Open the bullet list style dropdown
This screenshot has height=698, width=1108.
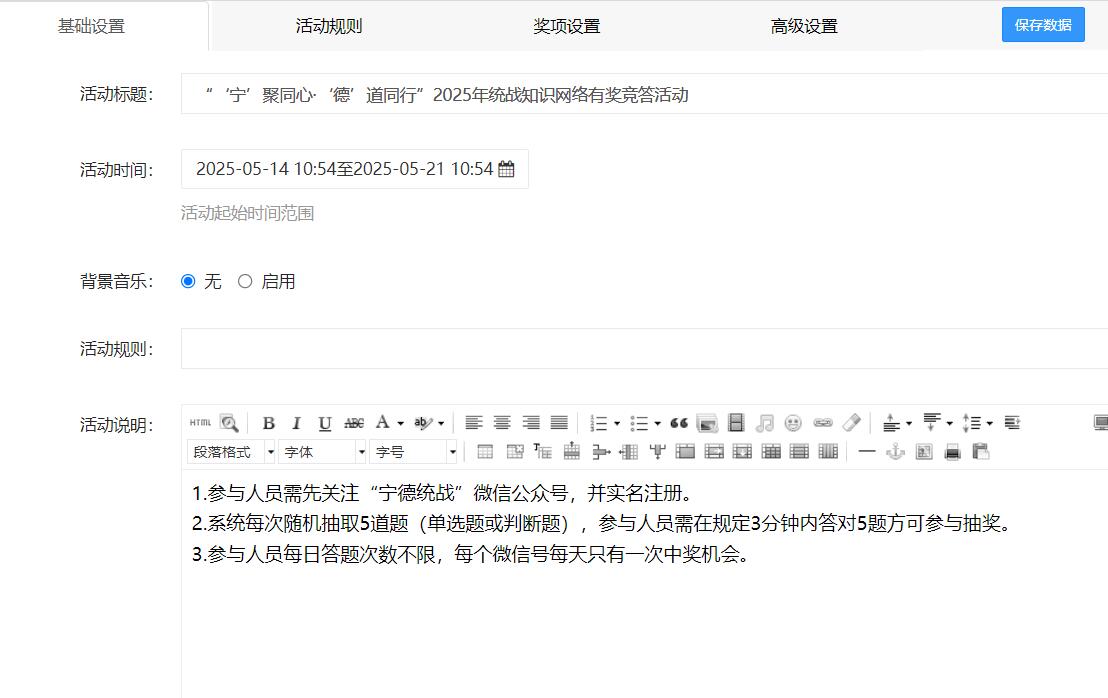pyautogui.click(x=657, y=424)
